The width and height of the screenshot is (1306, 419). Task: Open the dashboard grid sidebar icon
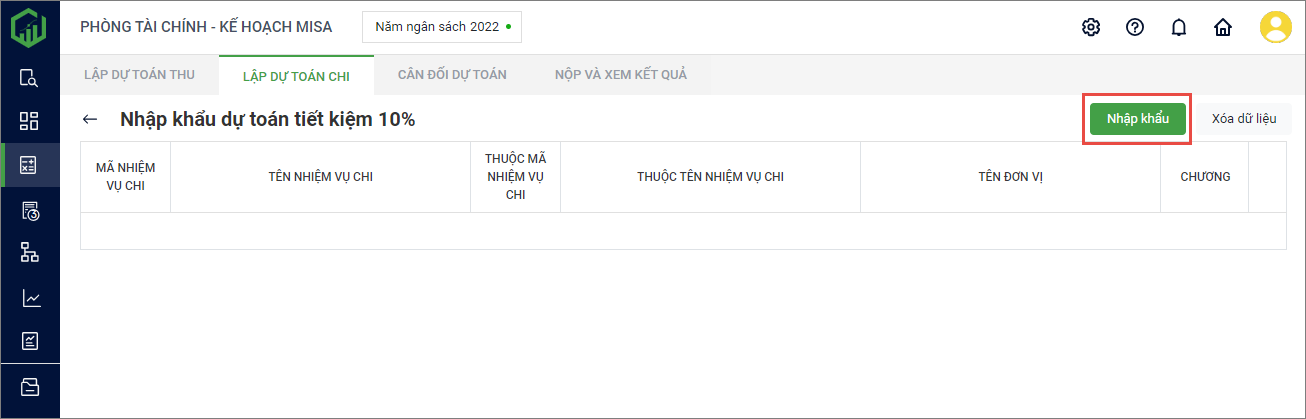(x=29, y=122)
